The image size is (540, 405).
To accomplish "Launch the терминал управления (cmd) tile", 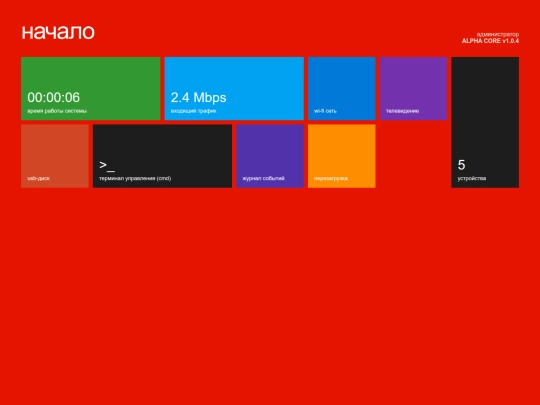I will pos(163,156).
